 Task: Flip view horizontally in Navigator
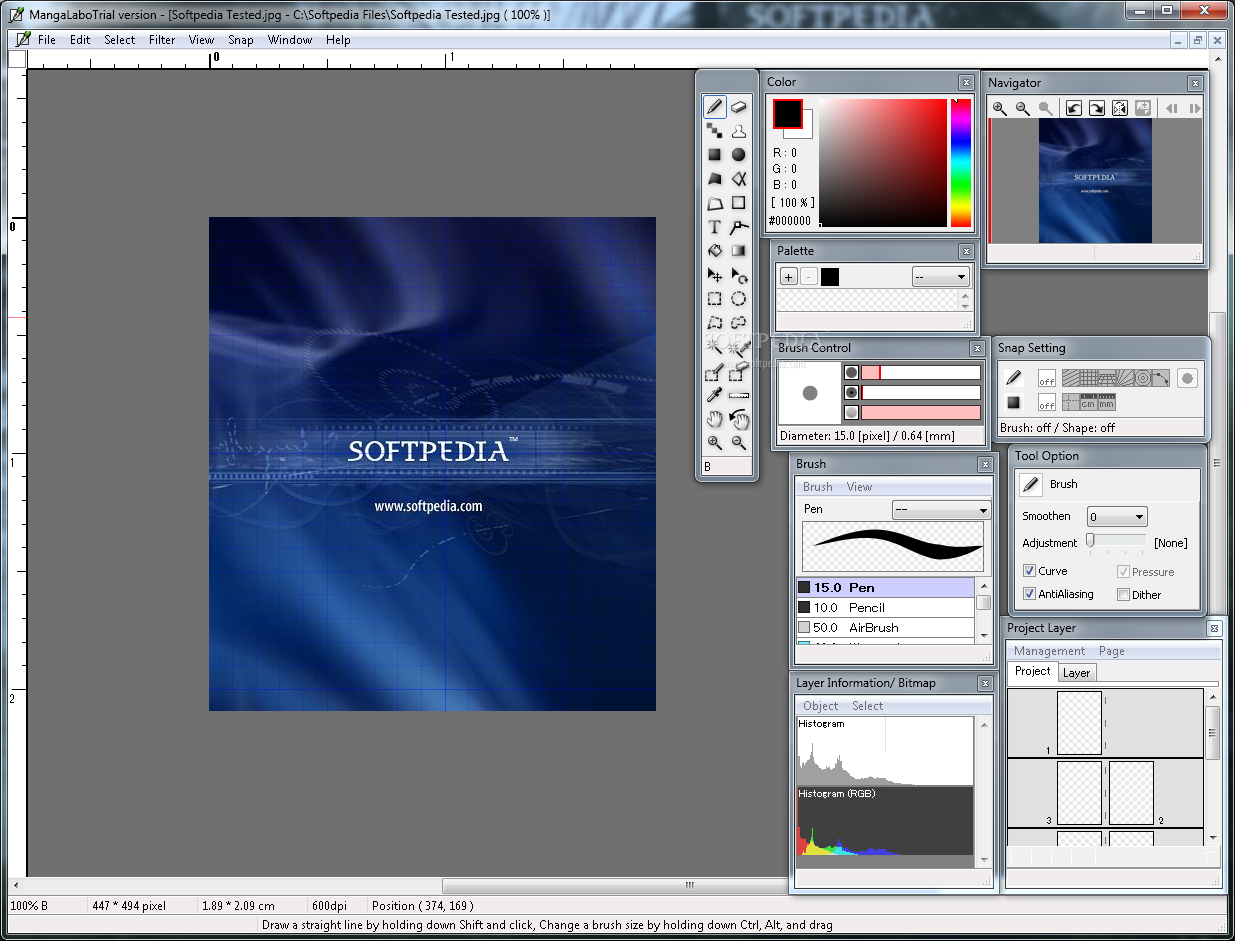click(x=1120, y=108)
